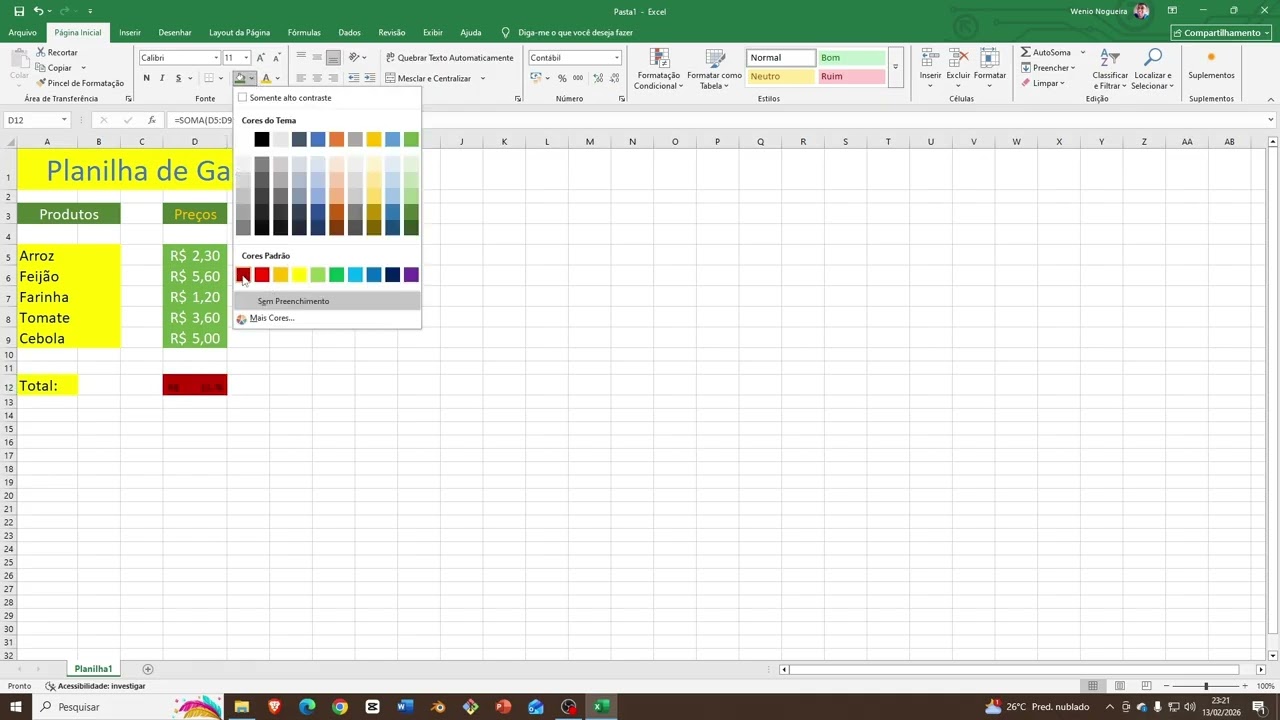Open the Arquivo menu tab

click(x=22, y=32)
